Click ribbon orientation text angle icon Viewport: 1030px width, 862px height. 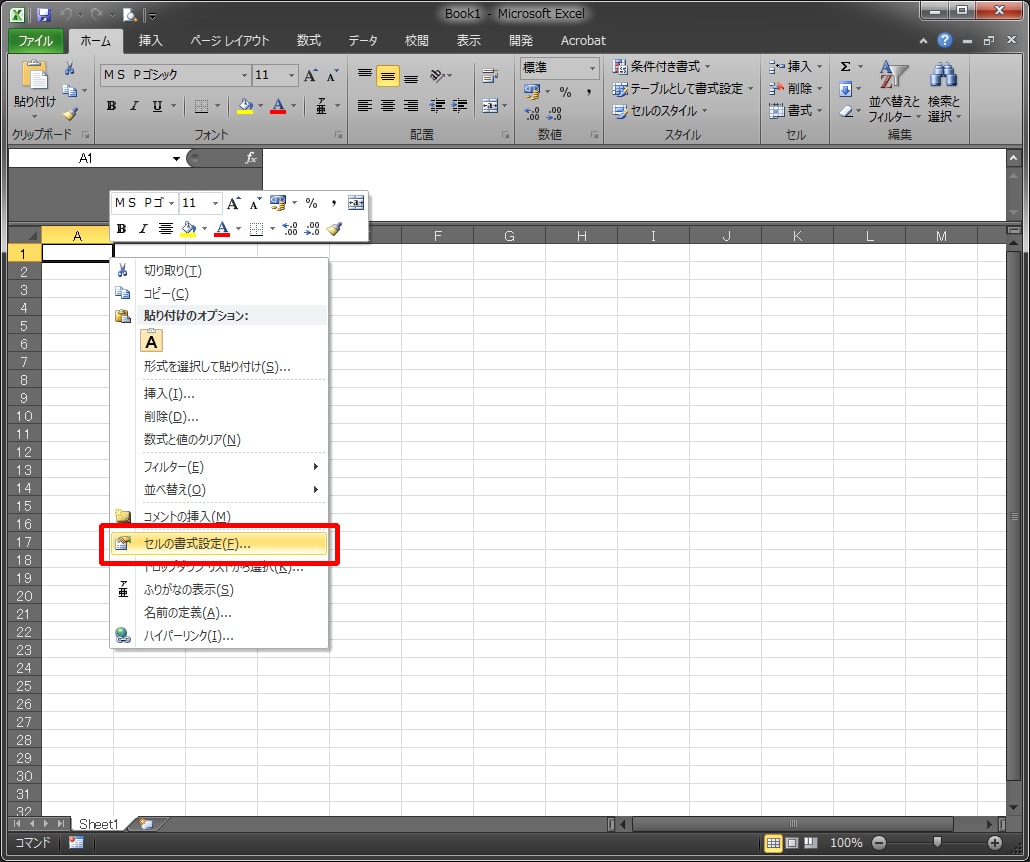tap(437, 76)
